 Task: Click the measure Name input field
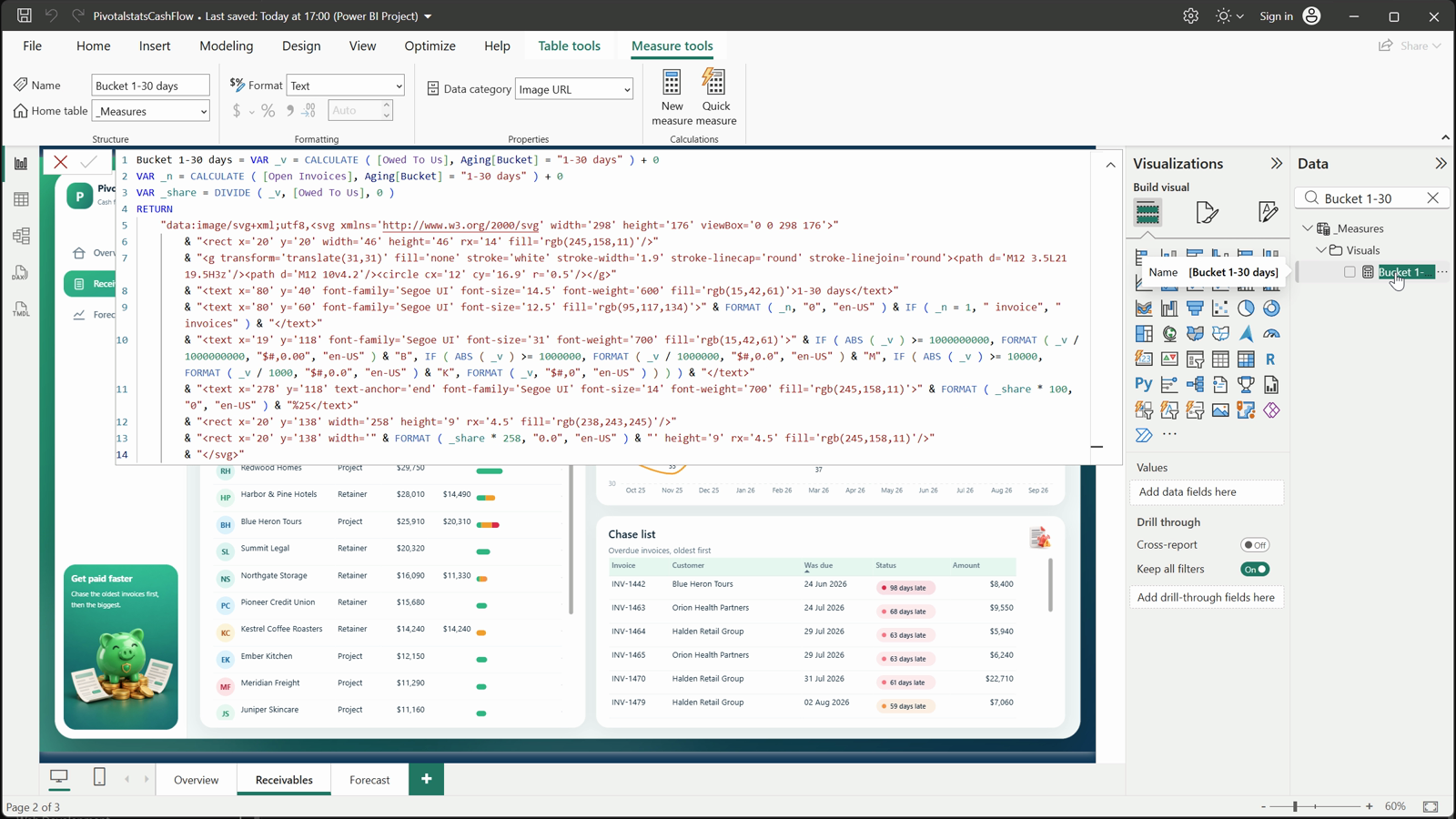point(151,86)
